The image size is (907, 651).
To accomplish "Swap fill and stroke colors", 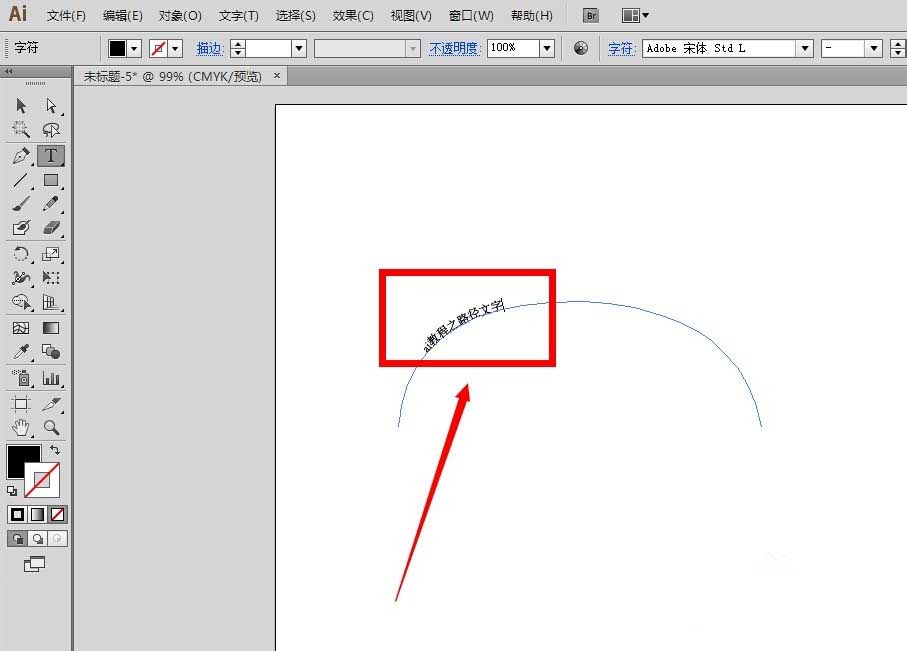I will tap(55, 450).
